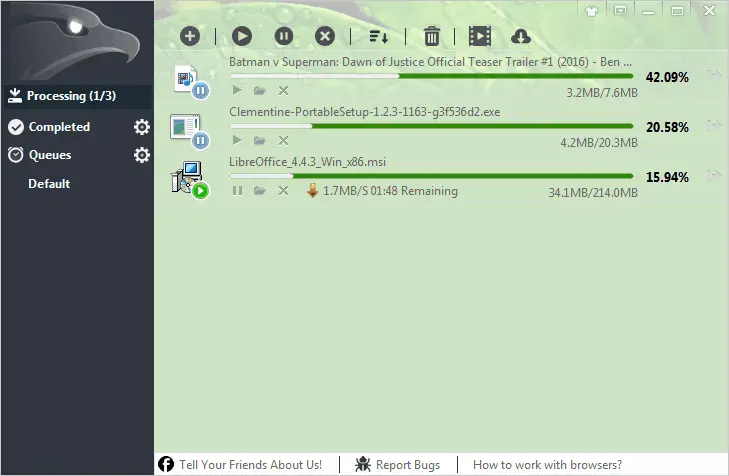Remove the LibreOffice msi download
The image size is (729, 476).
click(283, 191)
